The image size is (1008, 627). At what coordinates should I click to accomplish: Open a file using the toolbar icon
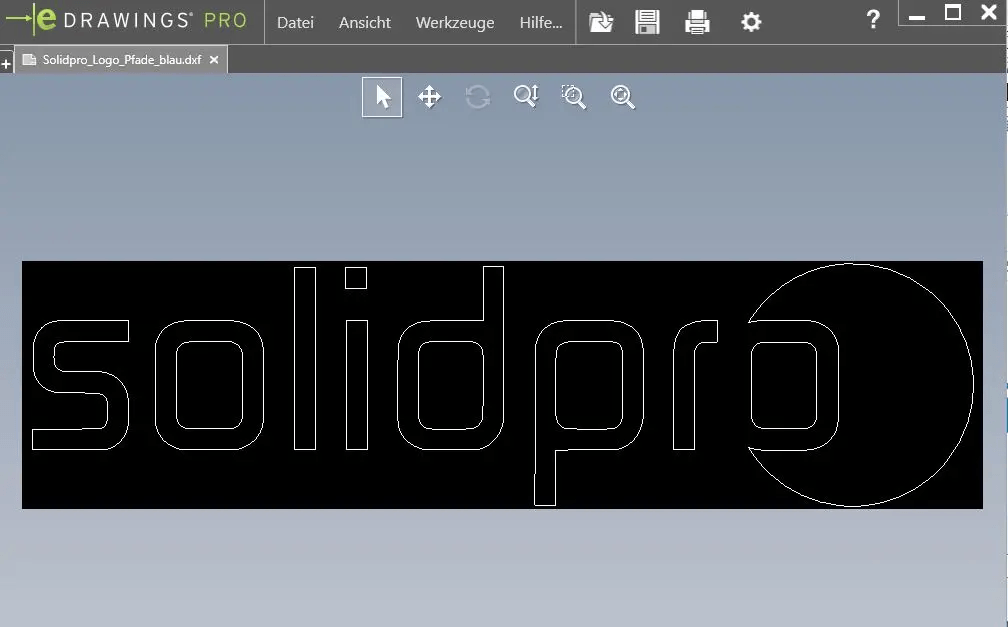pos(601,21)
